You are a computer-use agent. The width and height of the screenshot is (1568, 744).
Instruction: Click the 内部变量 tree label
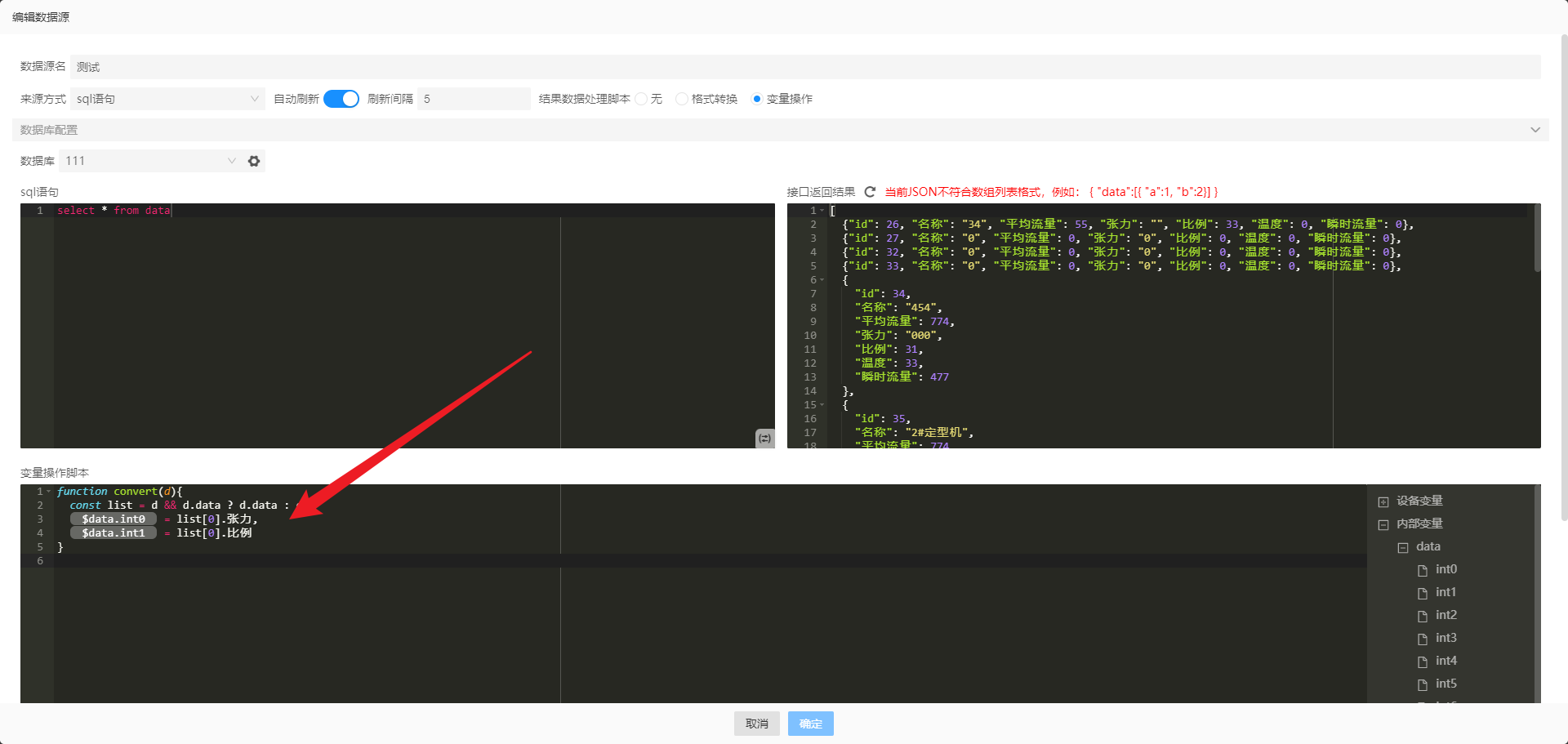pos(1419,523)
